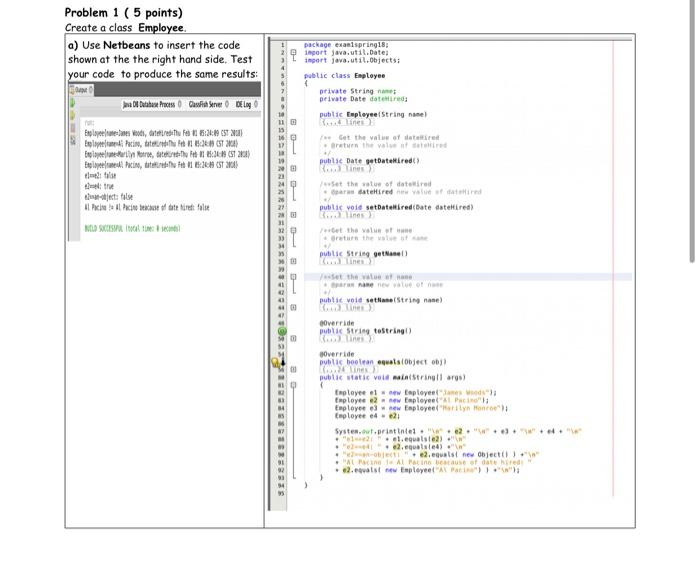Click the 'Employee e1 = new Employee' line
Screen dimensions: 700x587
coord(416,392)
